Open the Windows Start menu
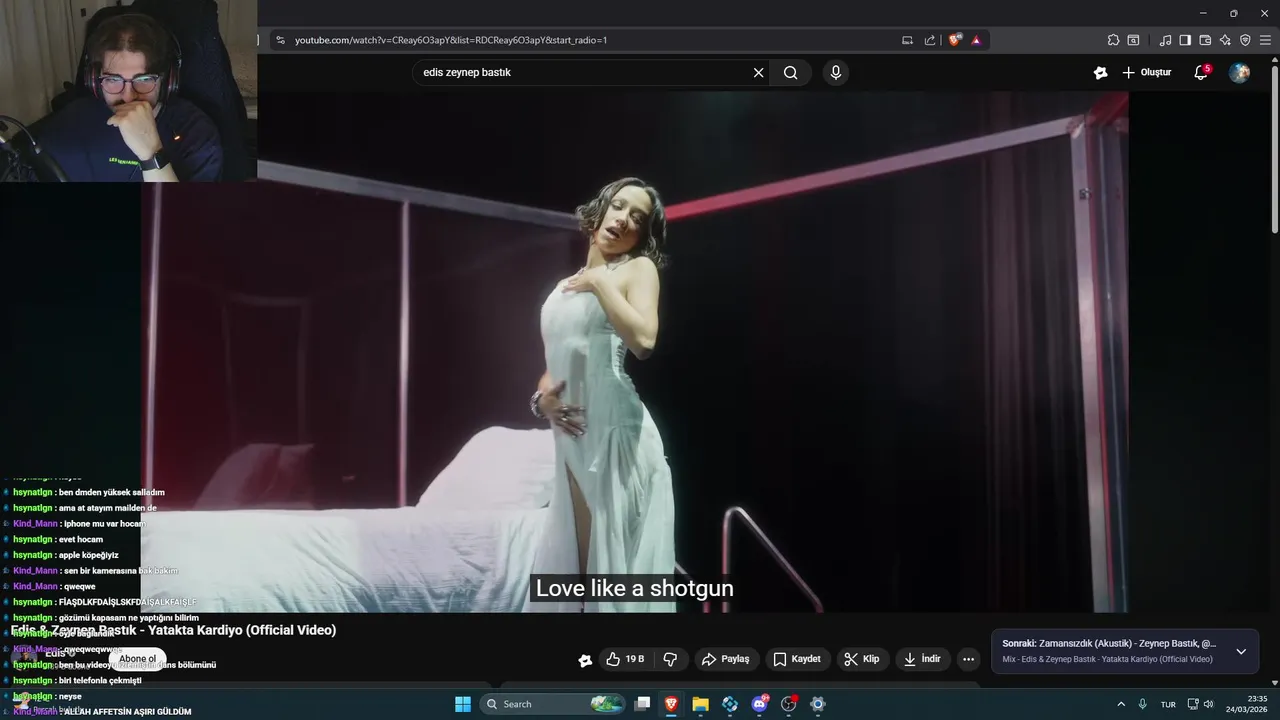This screenshot has height=720, width=1280. point(463,704)
